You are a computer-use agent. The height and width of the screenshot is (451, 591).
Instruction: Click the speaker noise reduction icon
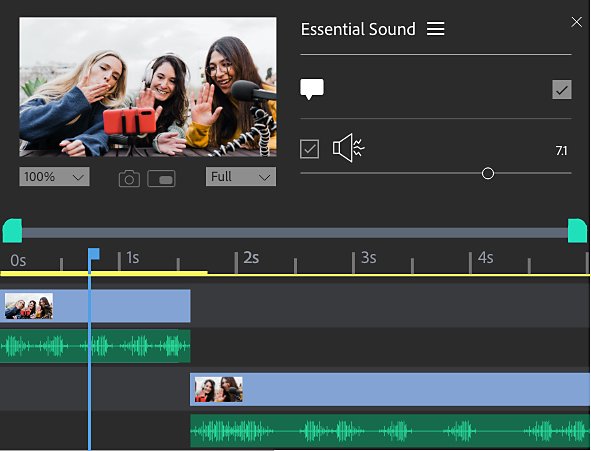pos(349,148)
